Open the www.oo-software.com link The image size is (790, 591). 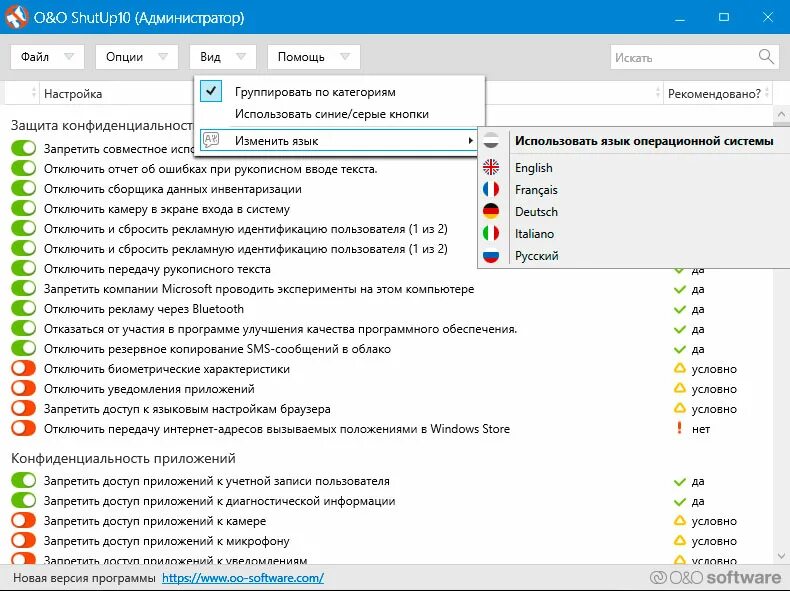[x=243, y=577]
